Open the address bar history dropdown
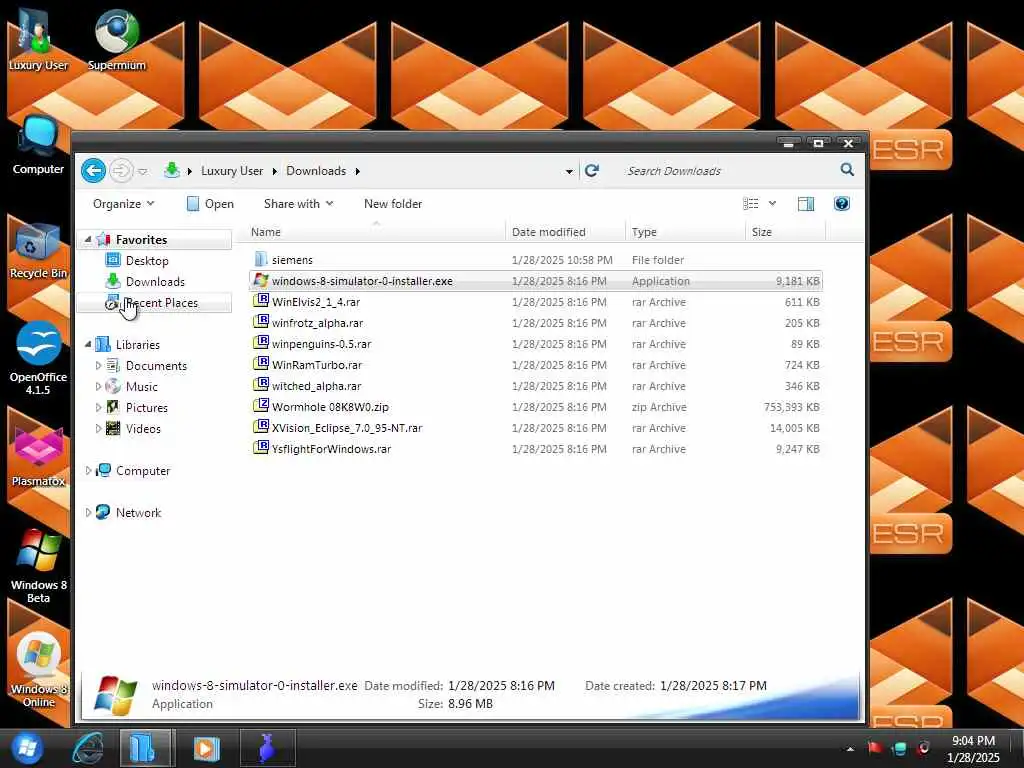The width and height of the screenshot is (1024, 768). pos(569,171)
